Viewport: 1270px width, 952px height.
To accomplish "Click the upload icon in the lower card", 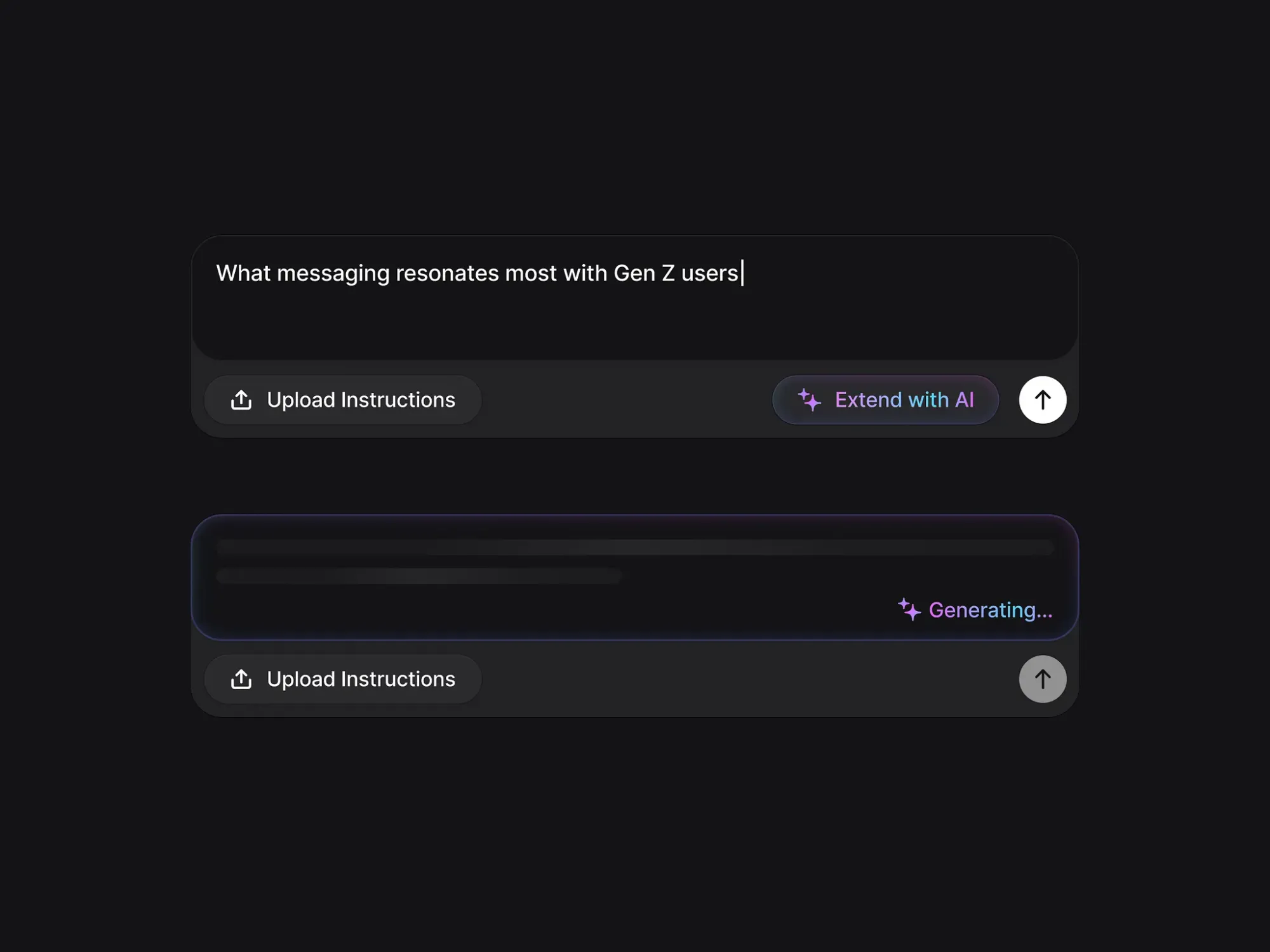I will (x=241, y=679).
